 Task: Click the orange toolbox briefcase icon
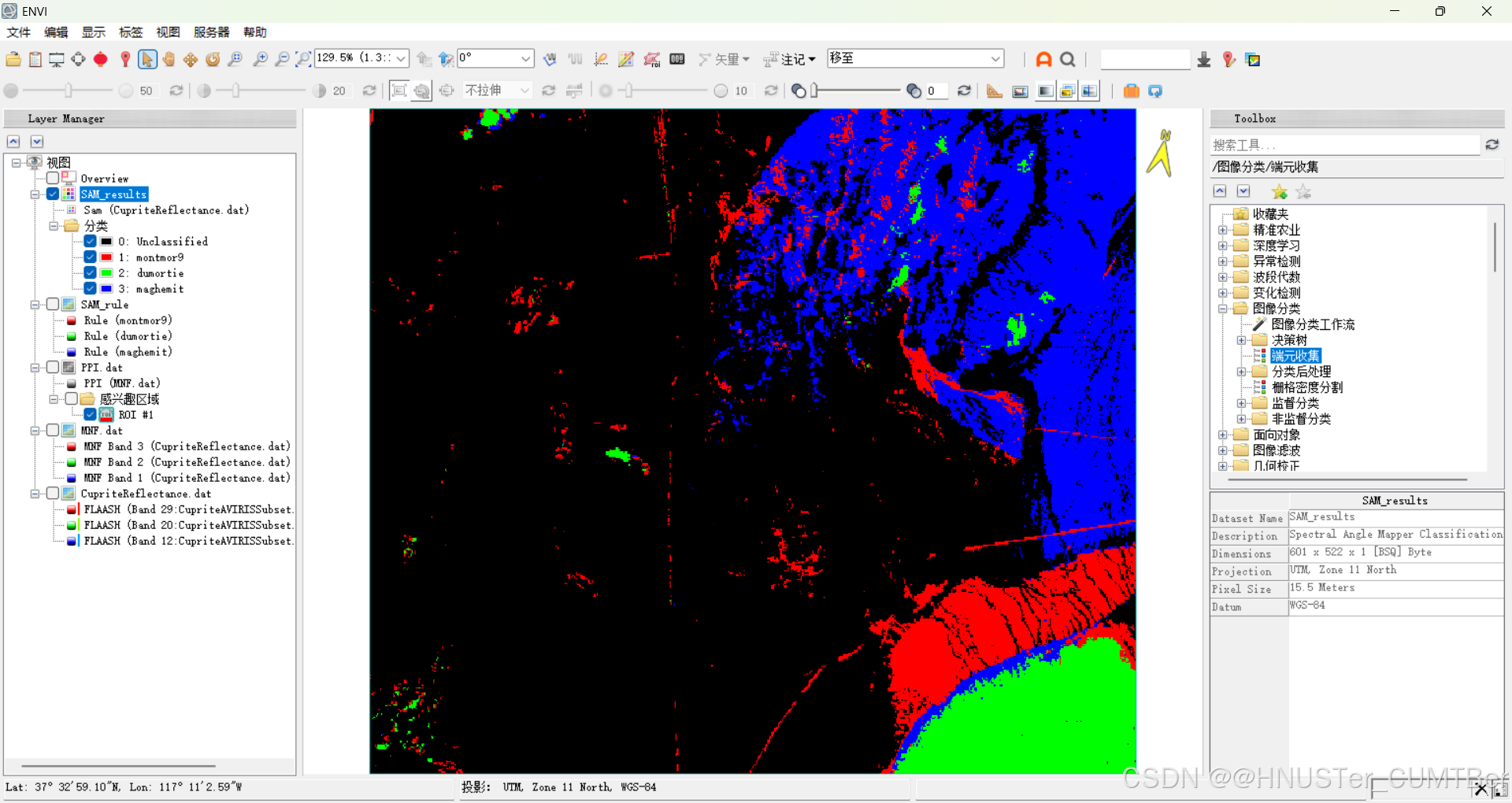click(x=1131, y=91)
